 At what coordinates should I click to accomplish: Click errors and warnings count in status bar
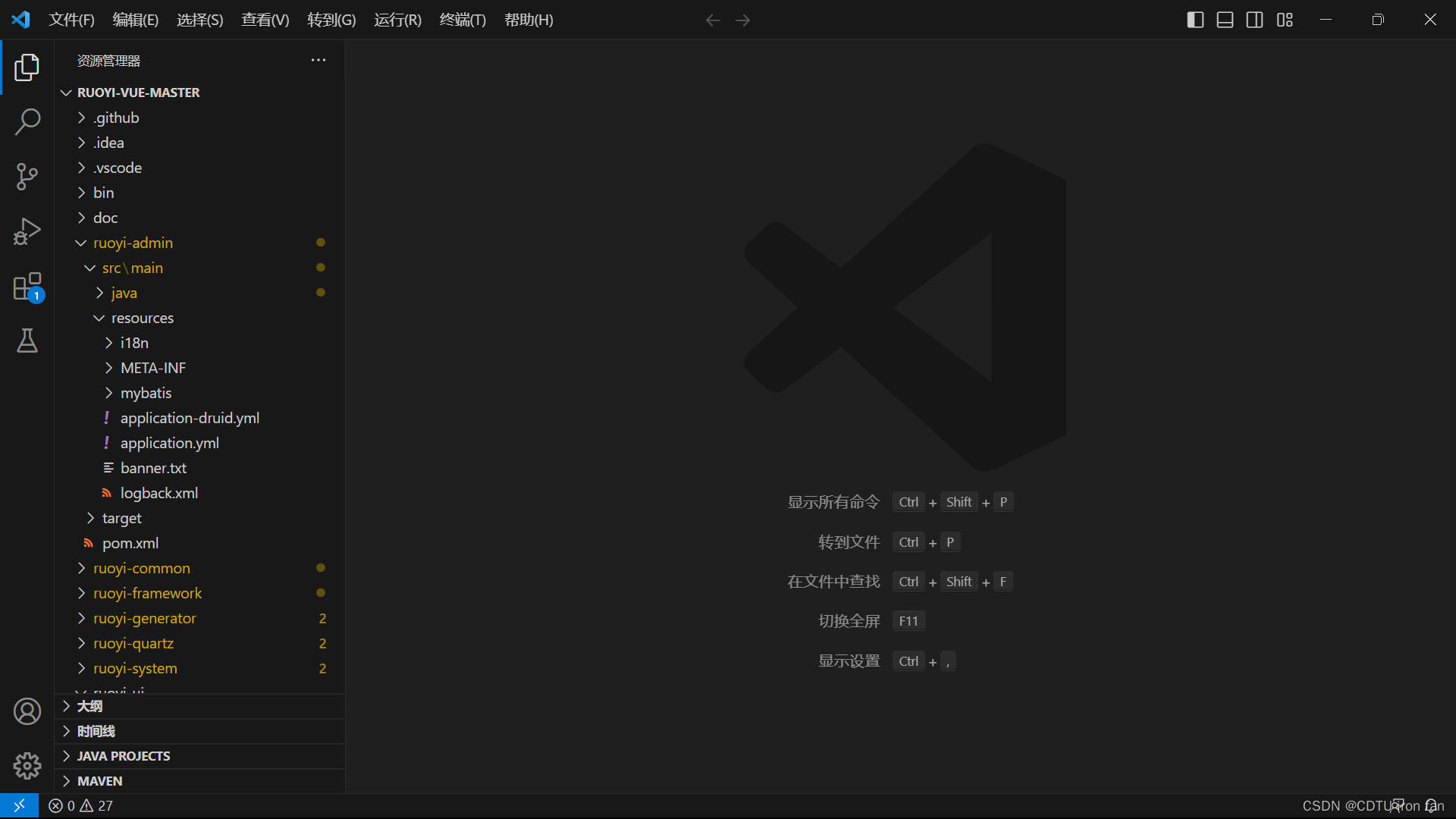tap(81, 805)
